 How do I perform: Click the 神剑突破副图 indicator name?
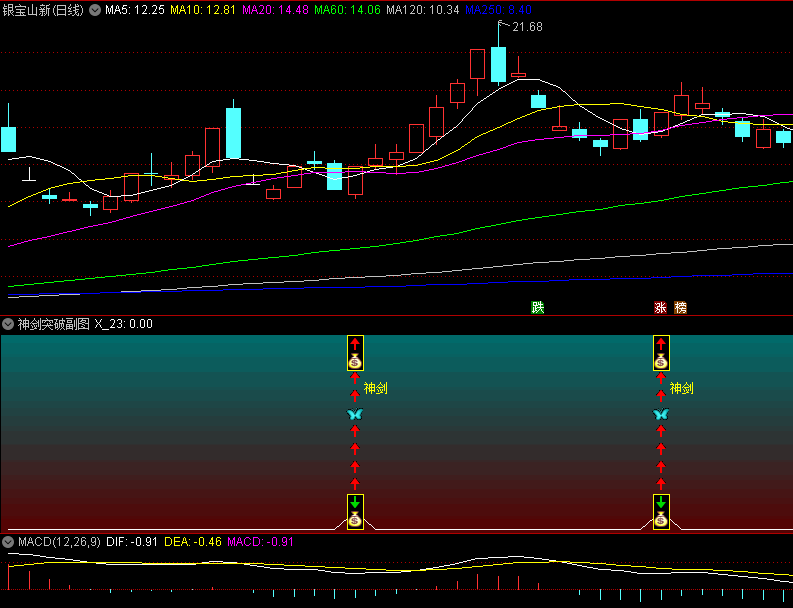54,324
